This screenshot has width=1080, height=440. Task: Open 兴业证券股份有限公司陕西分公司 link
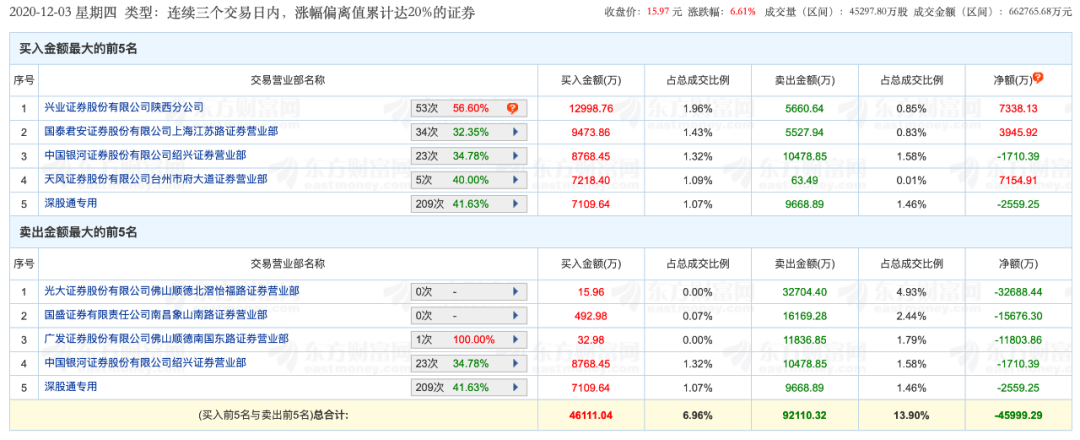click(x=124, y=107)
